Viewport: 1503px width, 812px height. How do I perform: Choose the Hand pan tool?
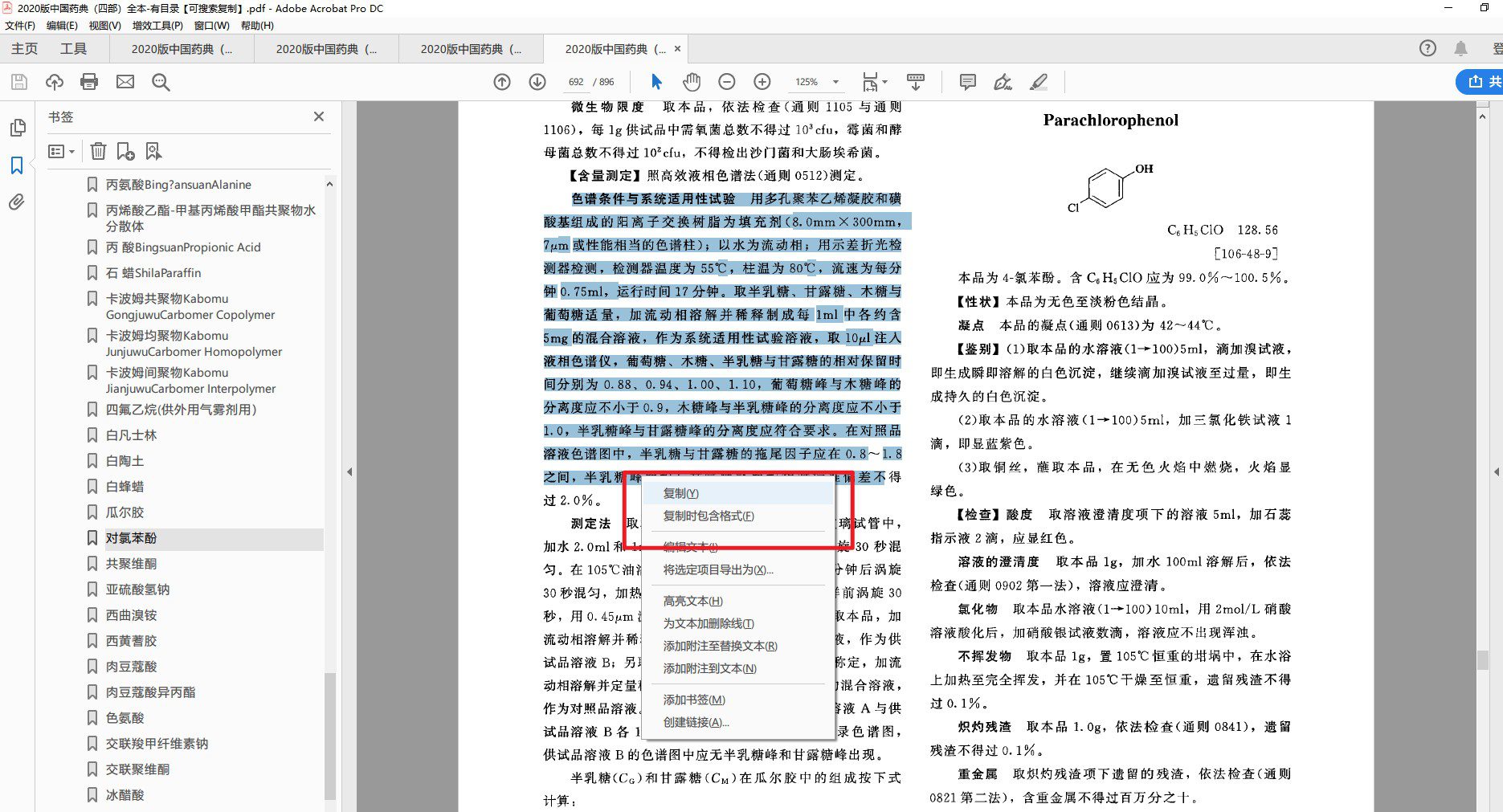tap(692, 82)
